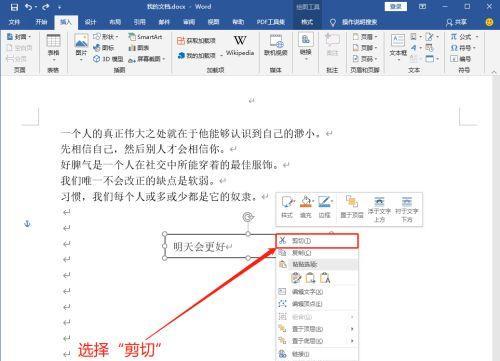Click the Redo arrow in quick access toolbar
The width and height of the screenshot is (500, 361).
45,7
